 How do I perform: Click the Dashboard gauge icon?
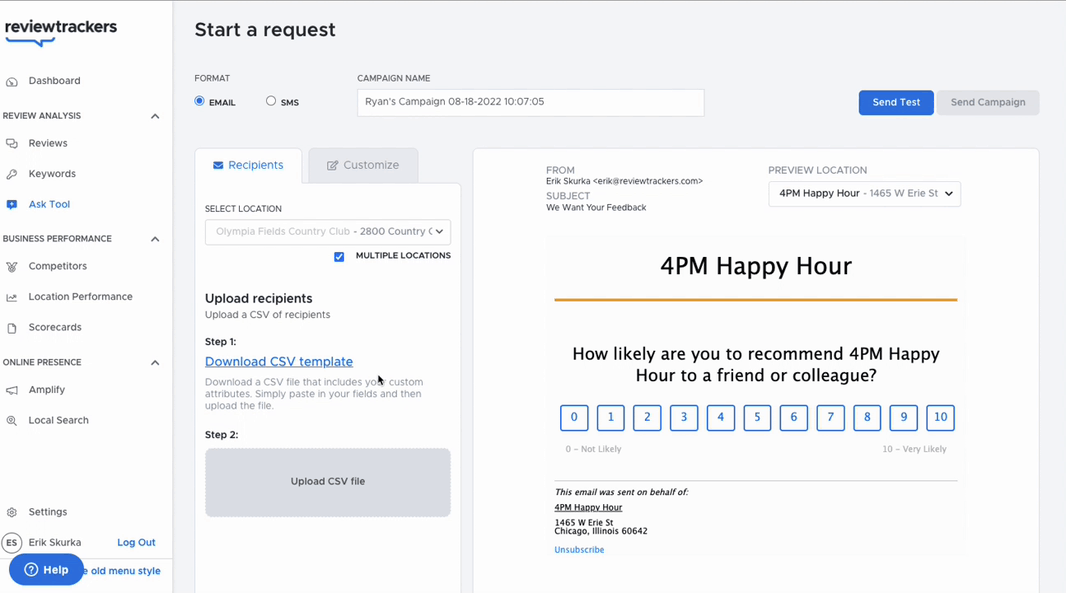tap(12, 82)
